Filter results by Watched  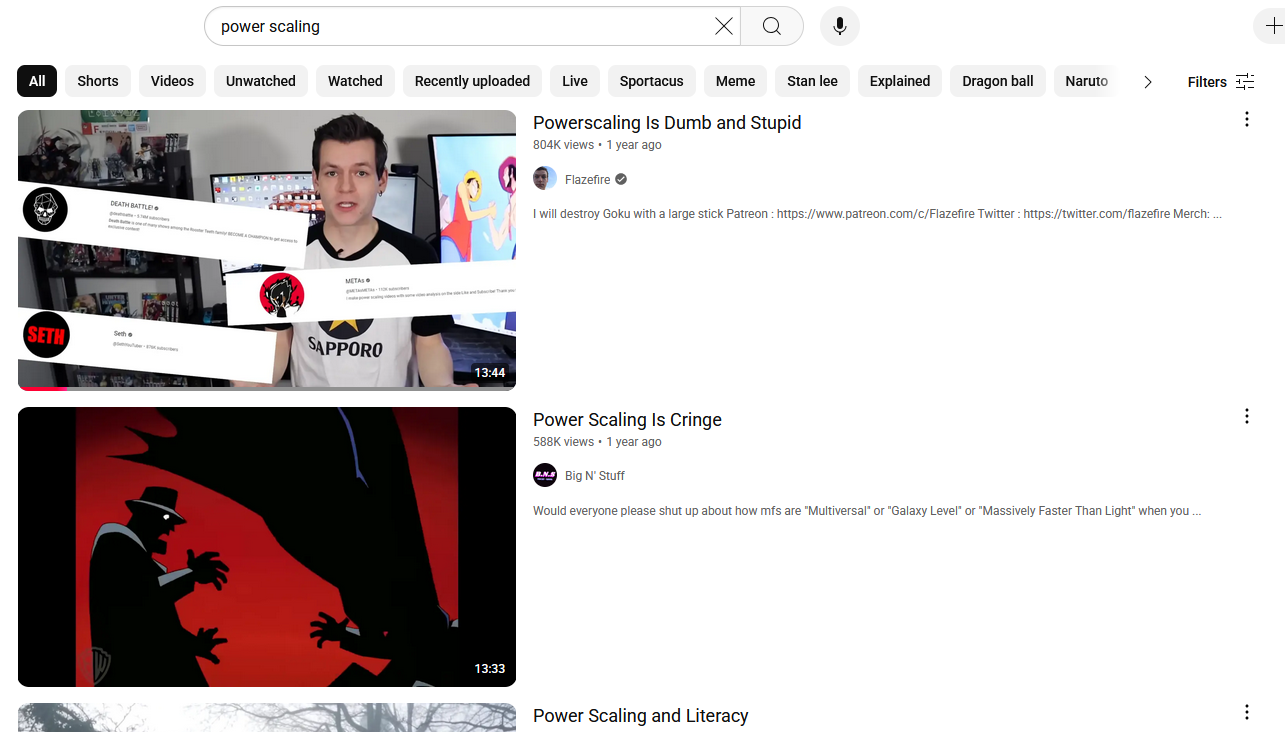tap(355, 81)
